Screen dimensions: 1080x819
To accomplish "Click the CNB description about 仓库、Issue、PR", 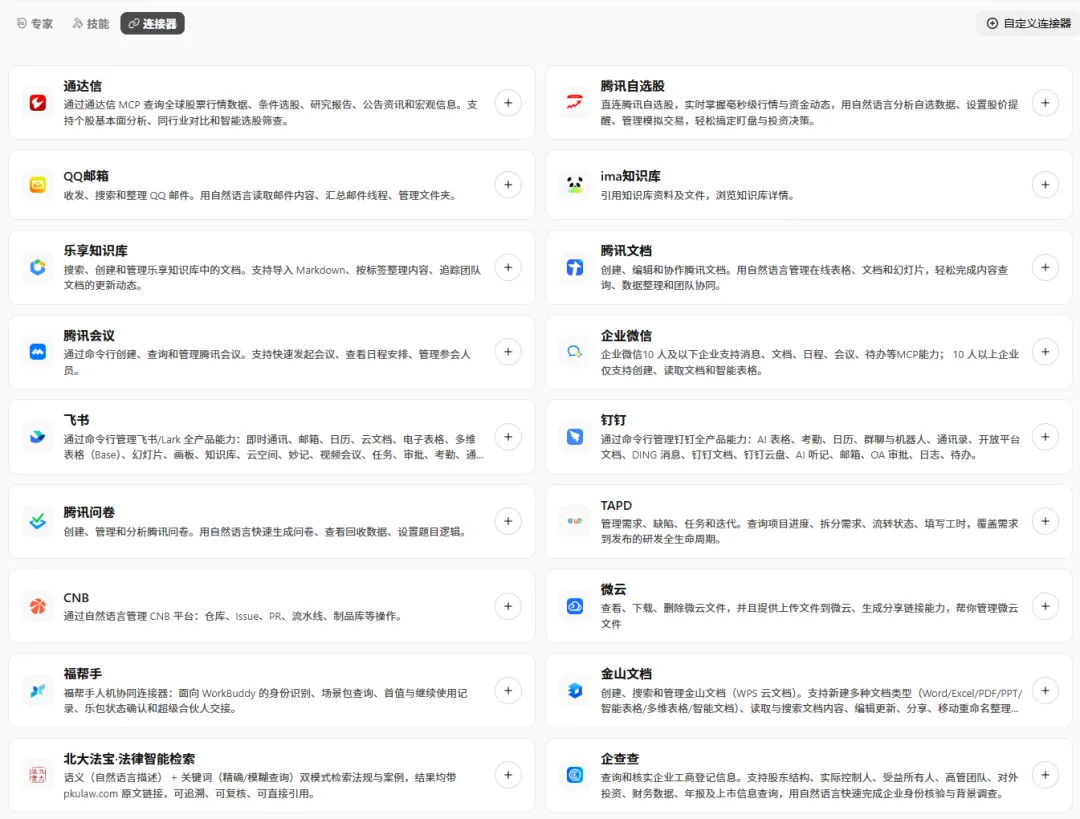I will (x=233, y=616).
